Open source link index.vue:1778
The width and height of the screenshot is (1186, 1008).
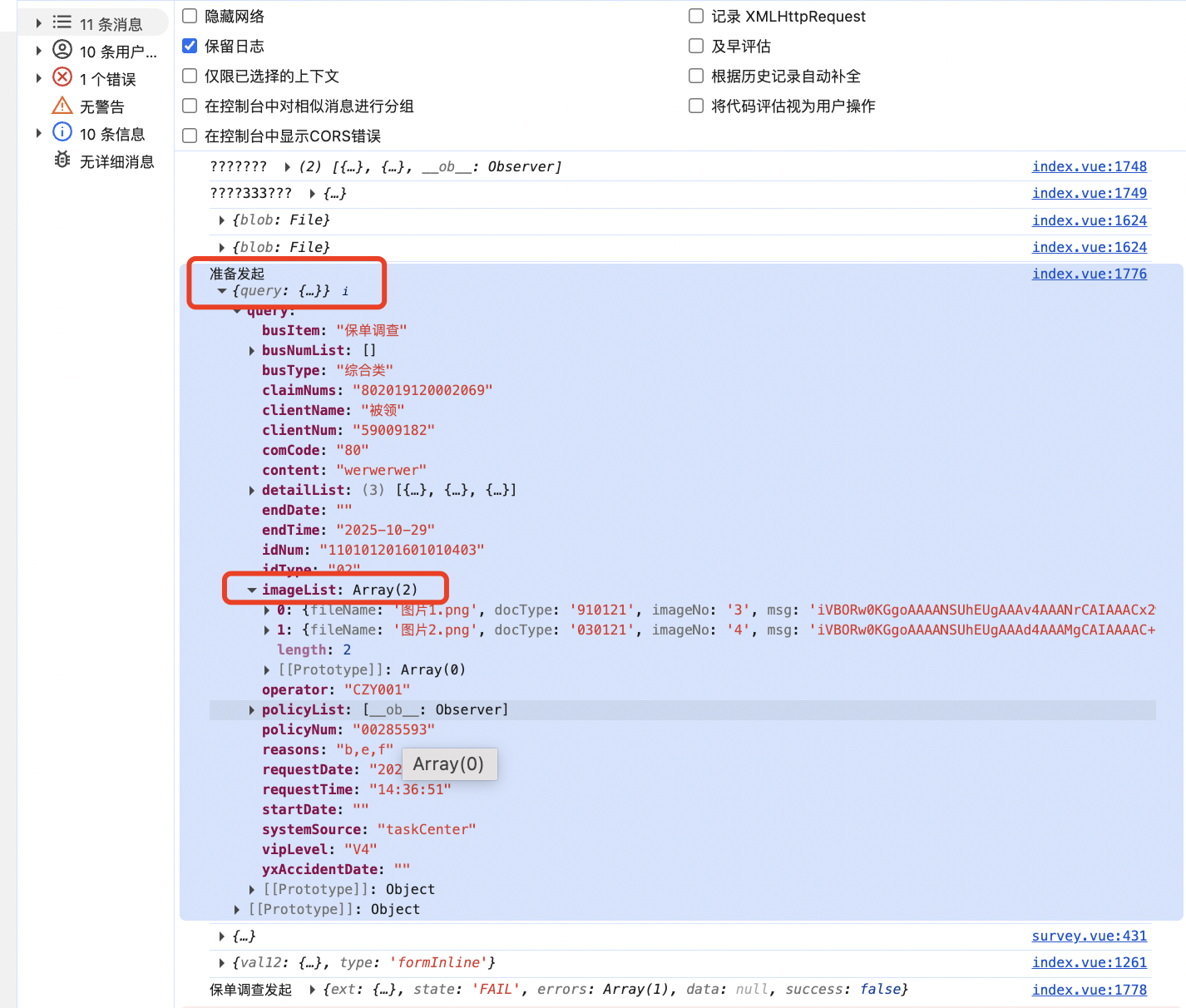pos(1089,990)
